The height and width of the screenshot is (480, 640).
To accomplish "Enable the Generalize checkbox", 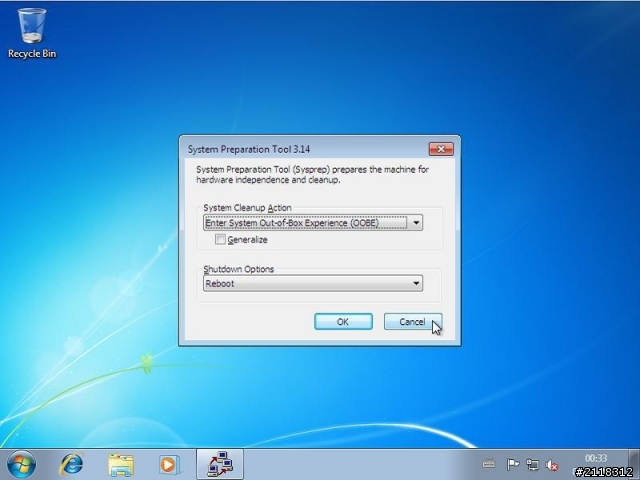I will [220, 239].
